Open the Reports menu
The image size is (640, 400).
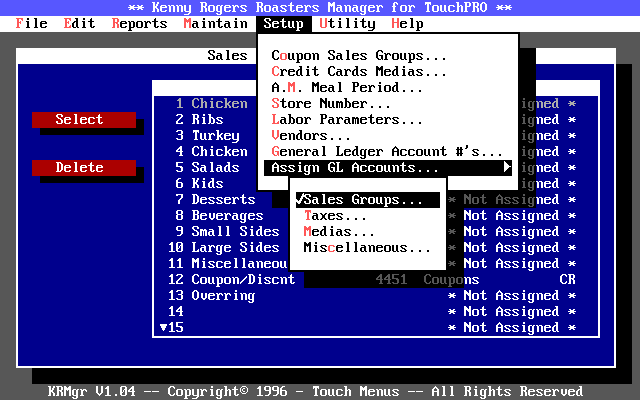click(139, 24)
